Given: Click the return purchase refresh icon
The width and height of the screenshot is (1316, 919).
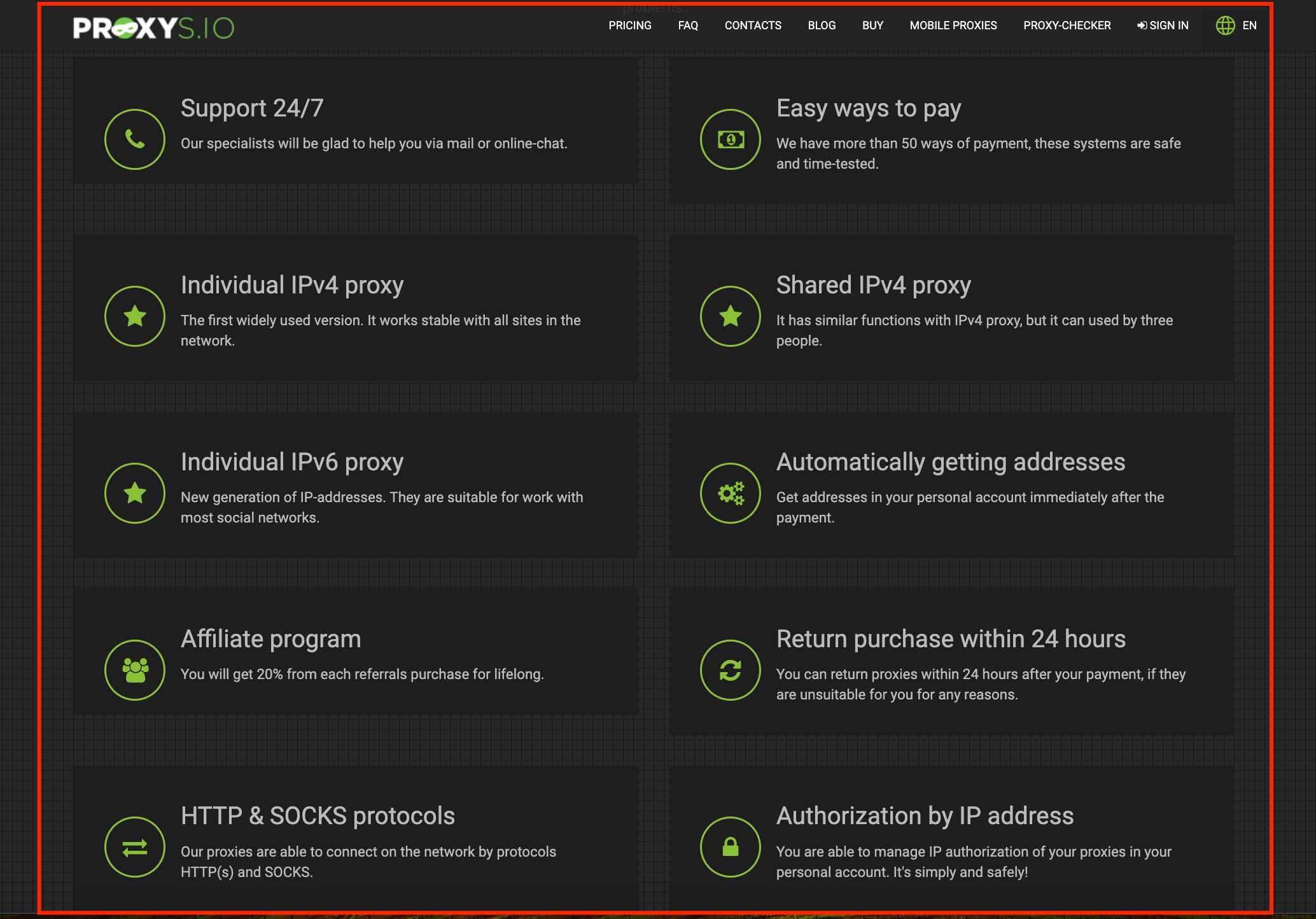Looking at the screenshot, I should [x=730, y=670].
